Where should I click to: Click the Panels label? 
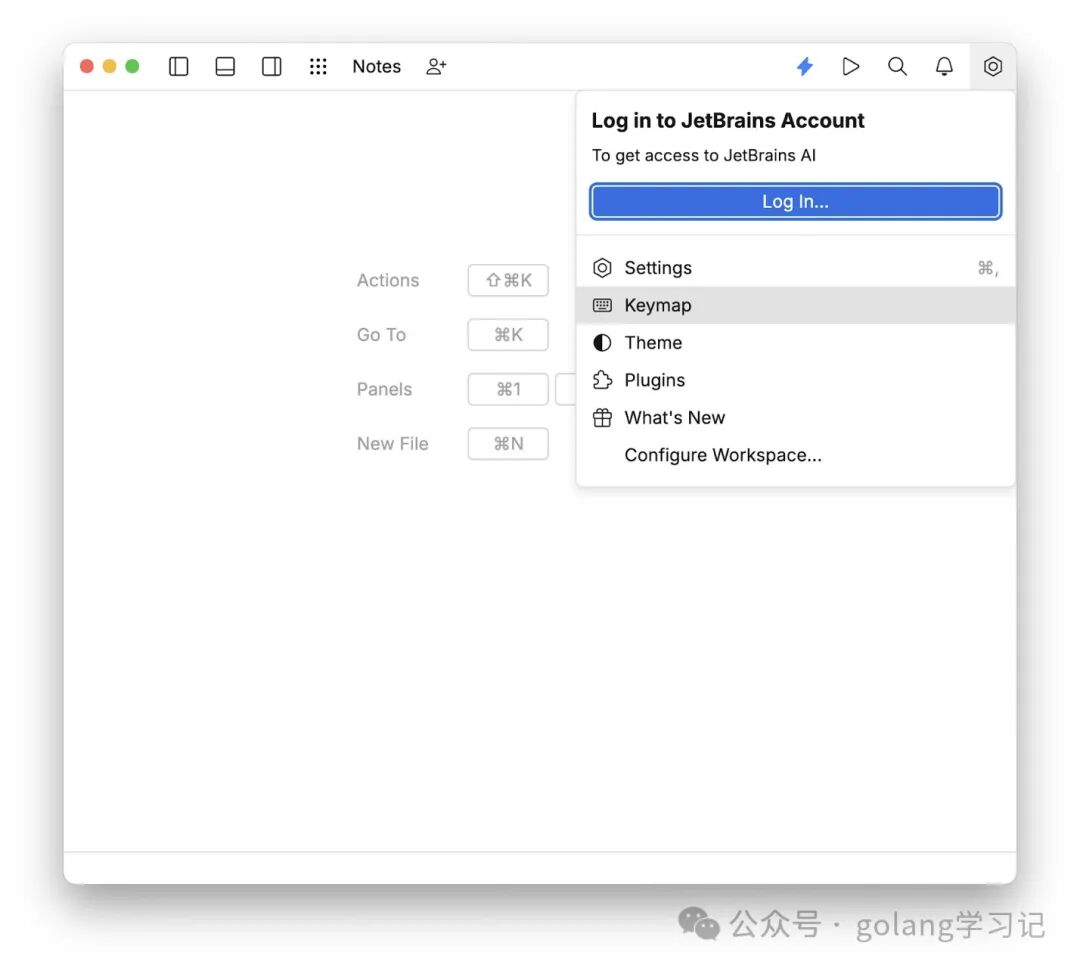pyautogui.click(x=384, y=389)
